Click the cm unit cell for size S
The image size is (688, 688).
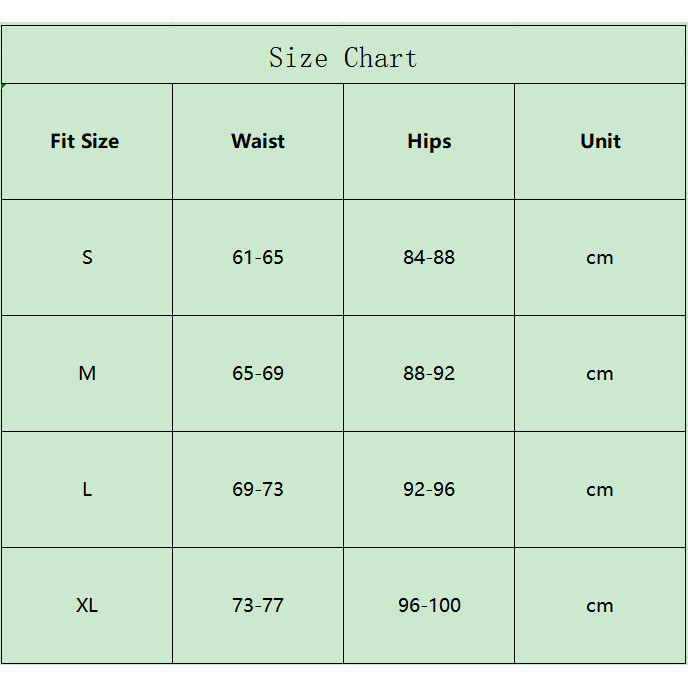tap(600, 257)
